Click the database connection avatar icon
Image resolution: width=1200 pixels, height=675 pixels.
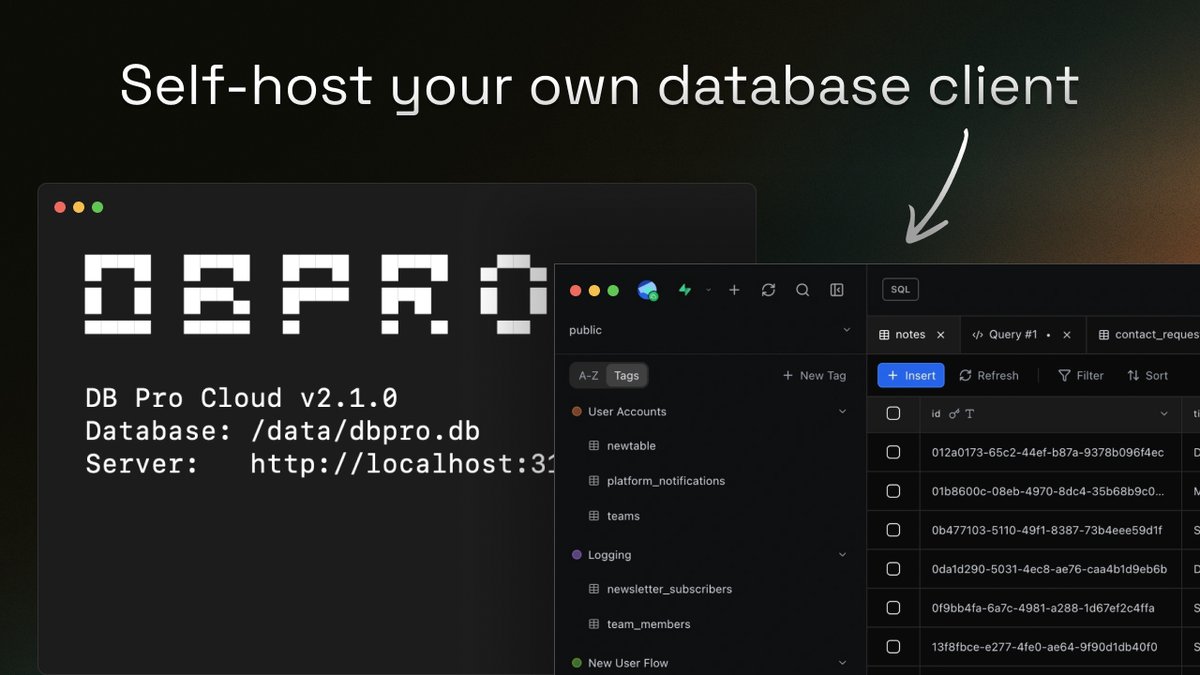pos(647,290)
